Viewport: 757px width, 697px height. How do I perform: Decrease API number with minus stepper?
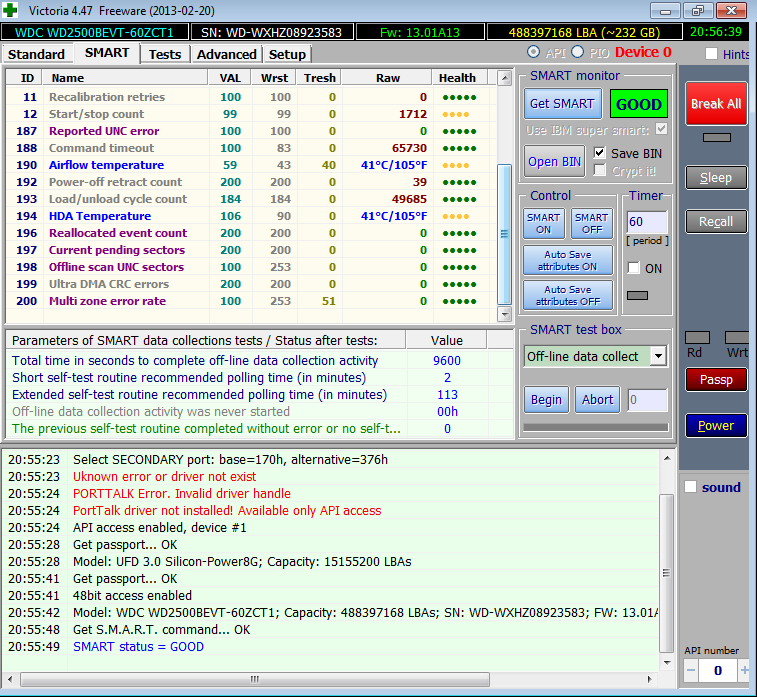click(x=691, y=670)
